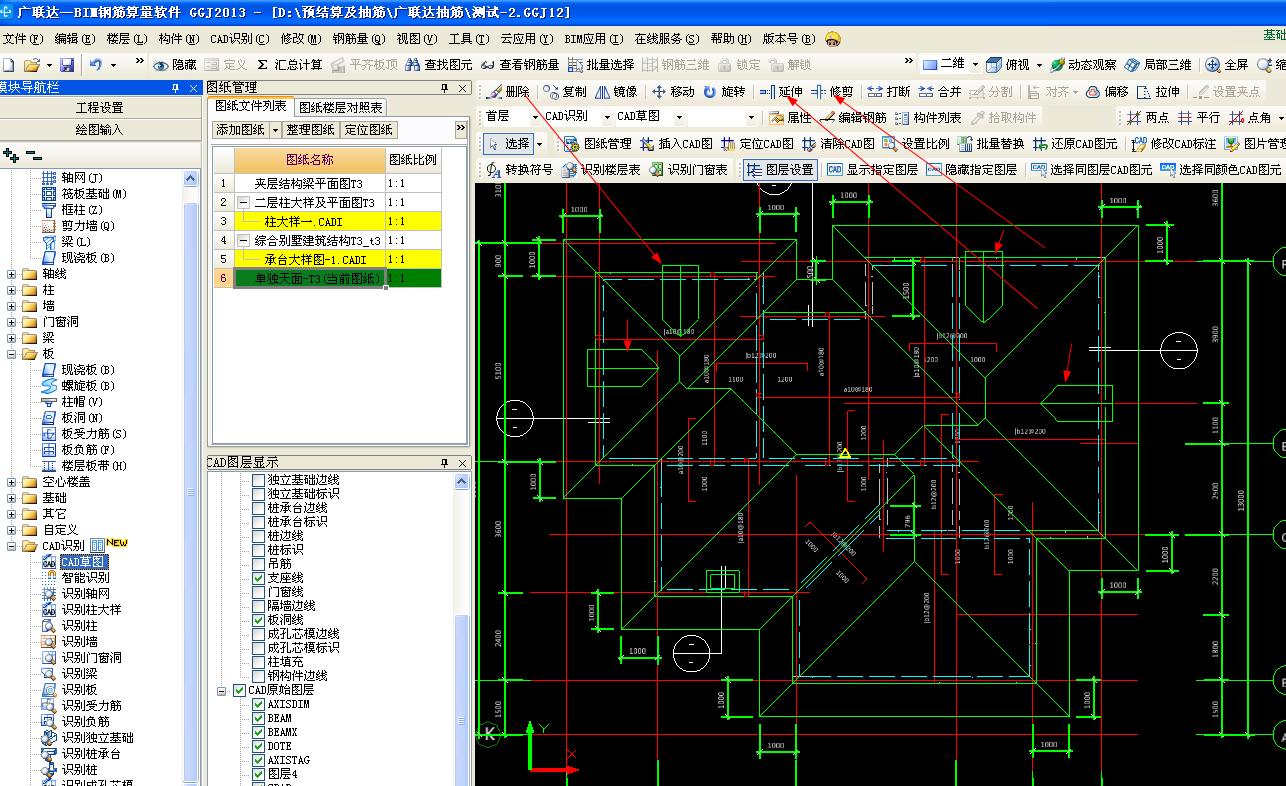This screenshot has height=786, width=1286.
Task: Switch to 图纸文件列表 tab
Action: pyautogui.click(x=251, y=106)
